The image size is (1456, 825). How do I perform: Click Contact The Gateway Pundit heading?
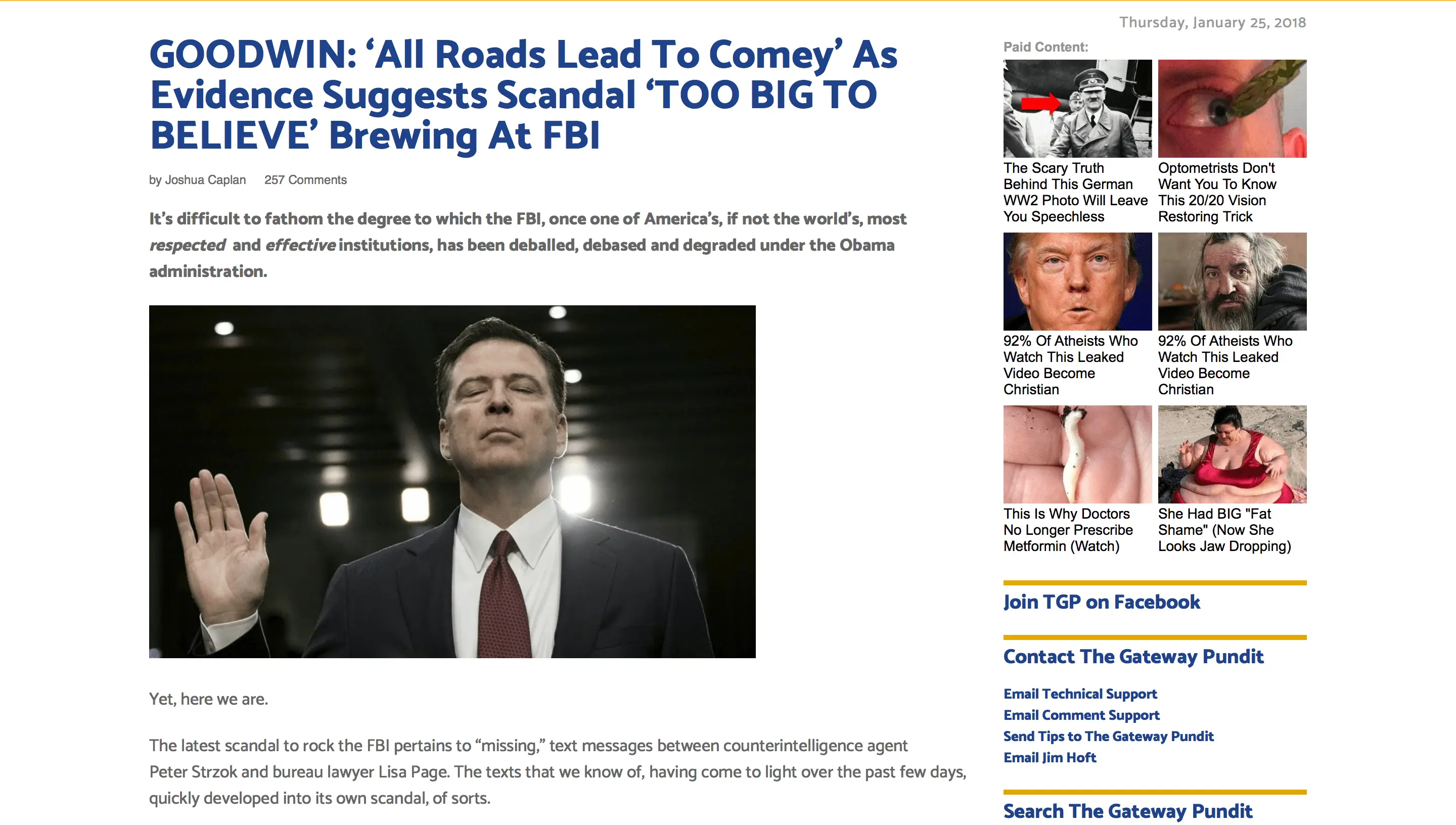coord(1133,657)
